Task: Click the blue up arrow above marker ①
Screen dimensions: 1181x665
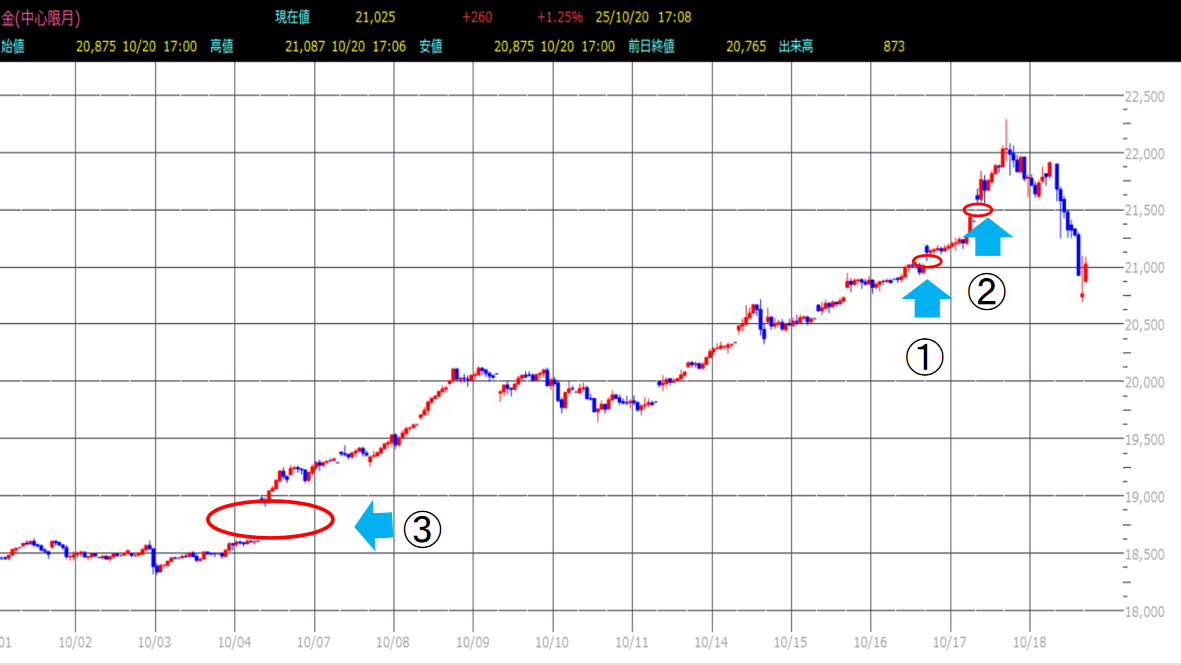Action: [929, 297]
